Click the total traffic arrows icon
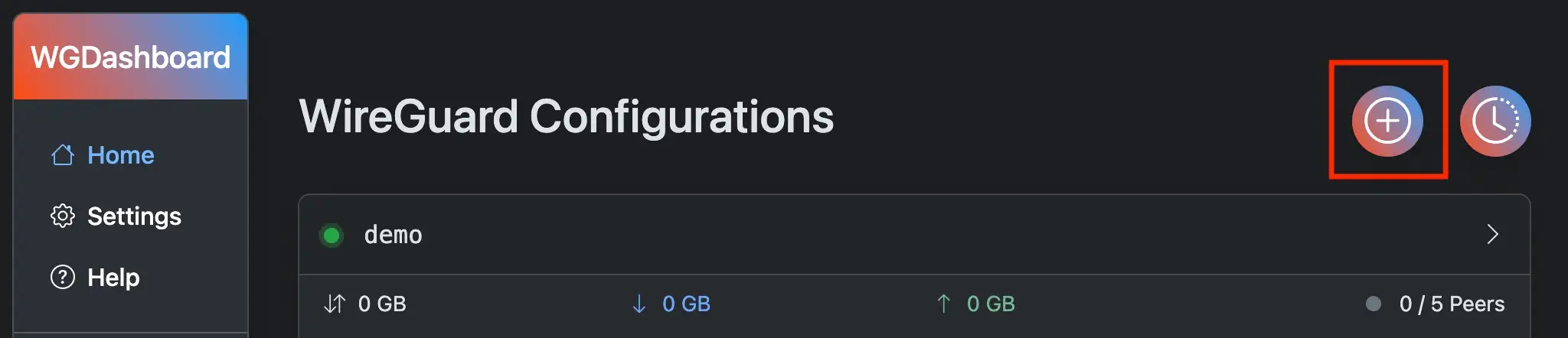1568x338 pixels. (x=334, y=304)
